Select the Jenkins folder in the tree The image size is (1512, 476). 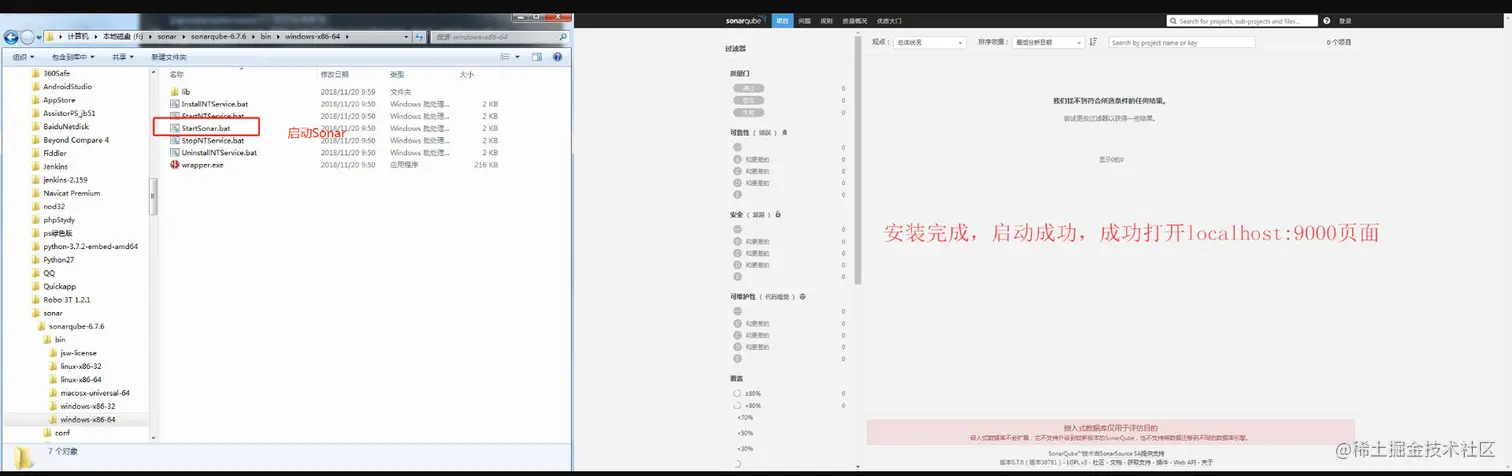[x=50, y=166]
